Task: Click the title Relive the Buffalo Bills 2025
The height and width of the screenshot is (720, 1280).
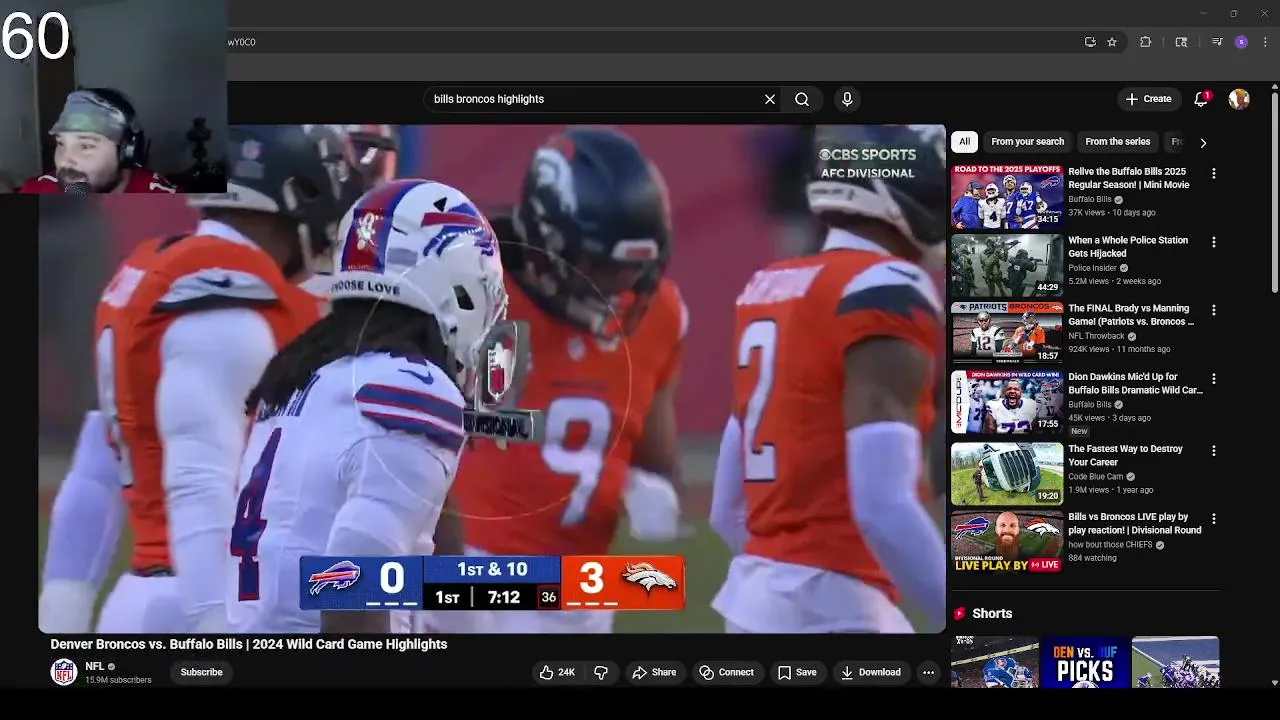Action: 1127,178
